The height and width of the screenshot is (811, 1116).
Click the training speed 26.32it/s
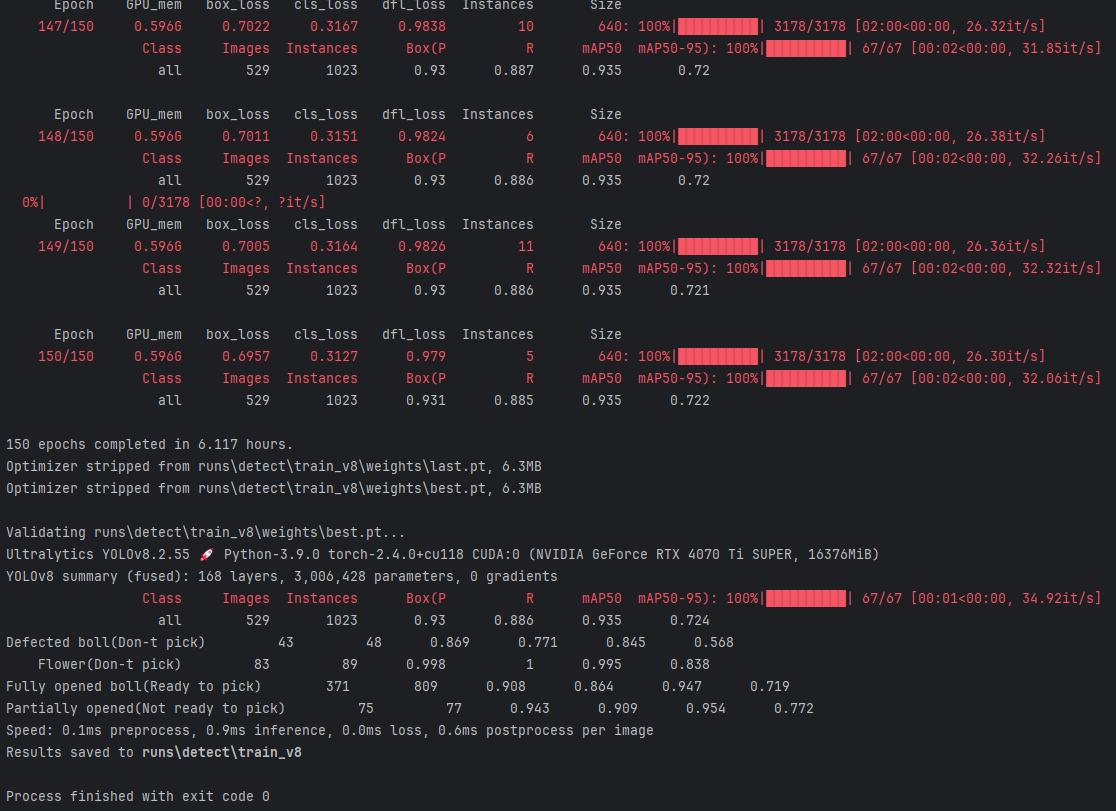[1001, 27]
